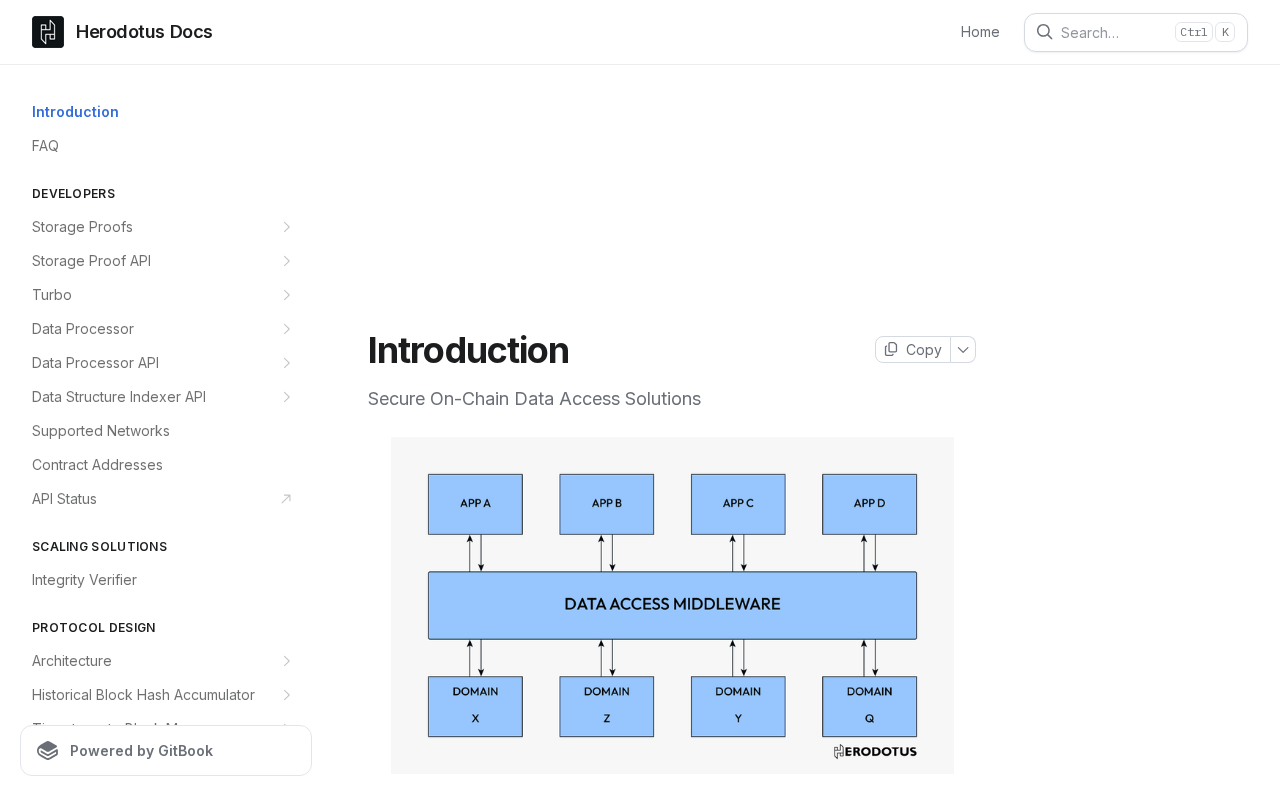Click the search magnifier icon
This screenshot has height=800, width=1280.
point(1044,32)
